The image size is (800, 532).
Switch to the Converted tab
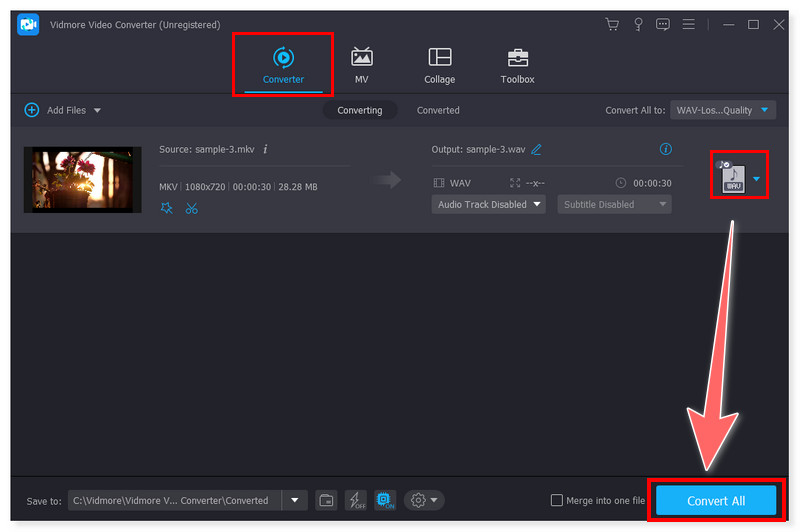click(438, 110)
